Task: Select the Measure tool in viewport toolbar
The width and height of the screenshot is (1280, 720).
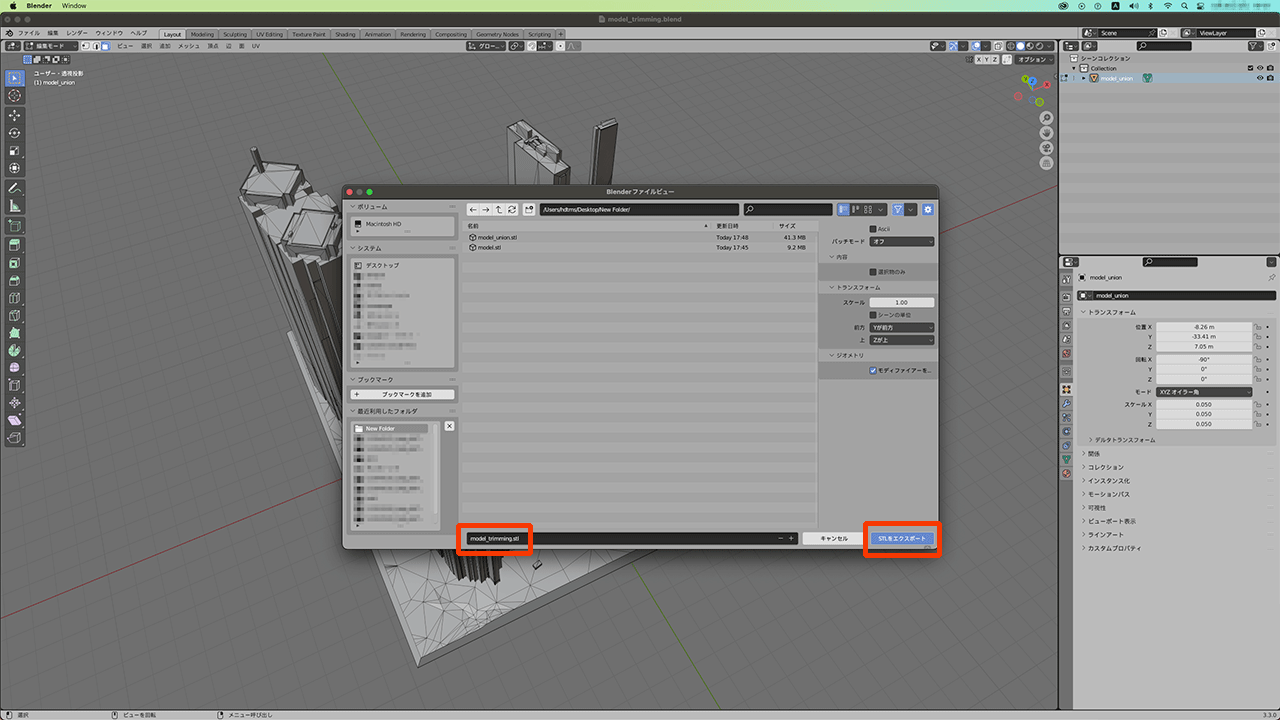Action: (x=15, y=205)
